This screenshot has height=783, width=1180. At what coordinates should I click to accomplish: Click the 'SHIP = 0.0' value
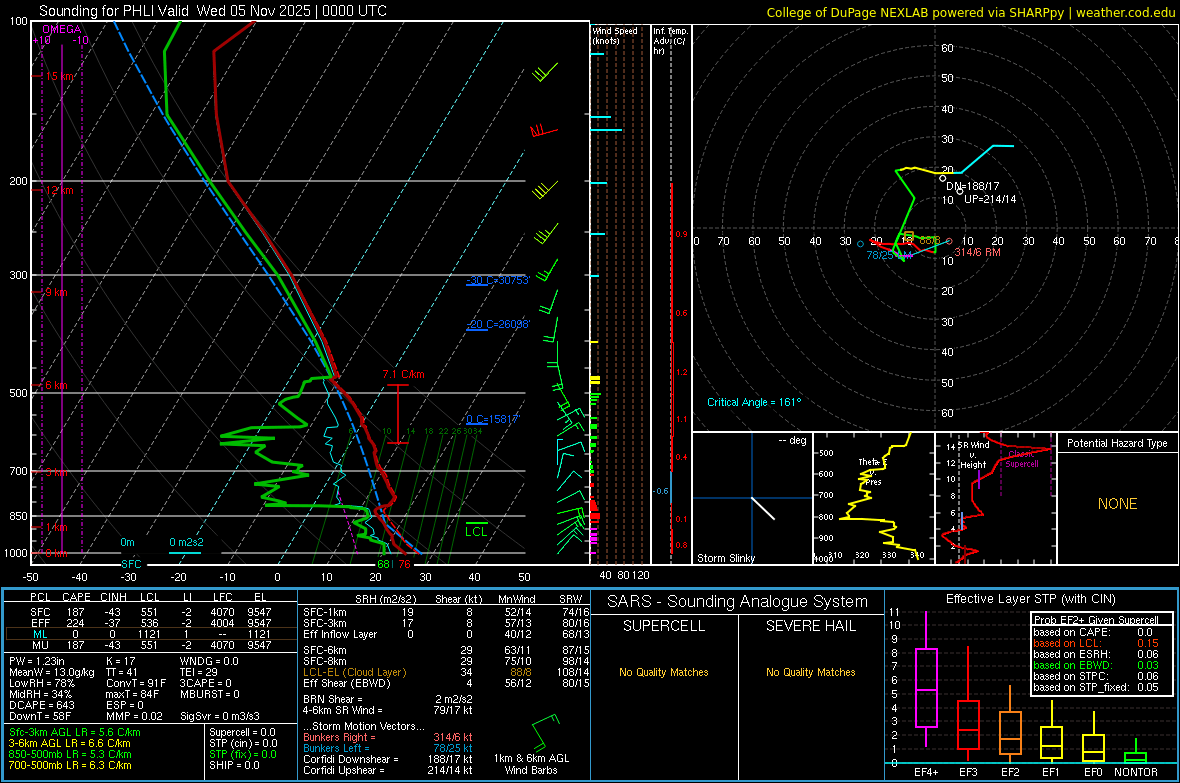[234, 766]
